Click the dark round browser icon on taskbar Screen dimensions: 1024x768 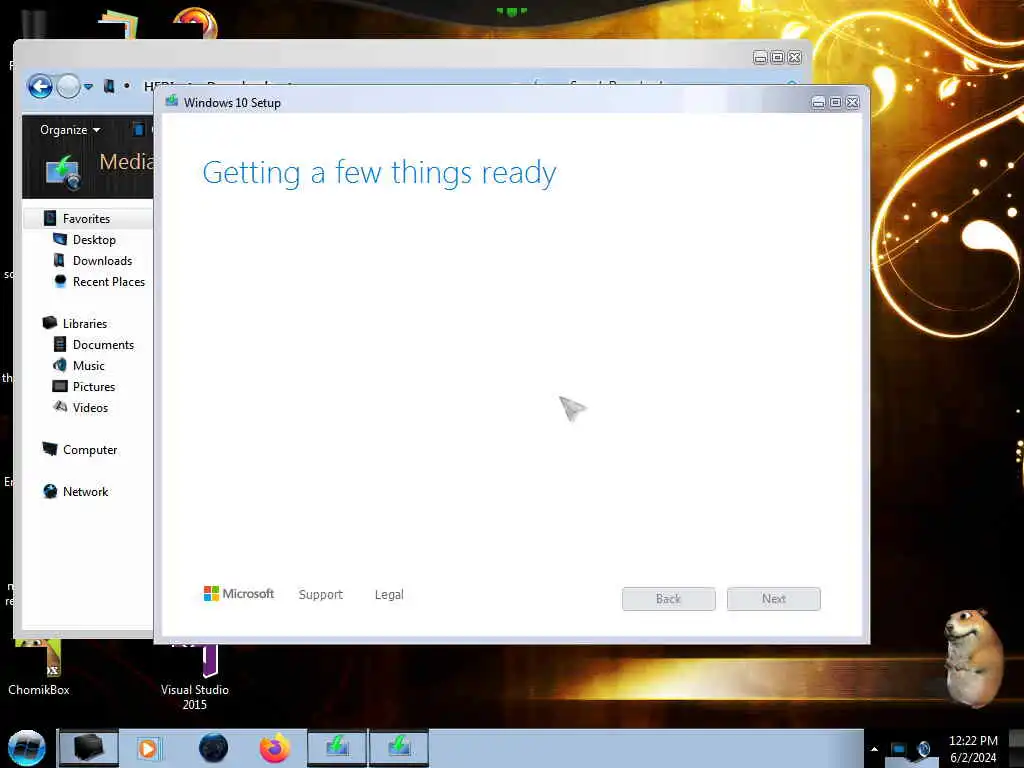pyautogui.click(x=214, y=748)
